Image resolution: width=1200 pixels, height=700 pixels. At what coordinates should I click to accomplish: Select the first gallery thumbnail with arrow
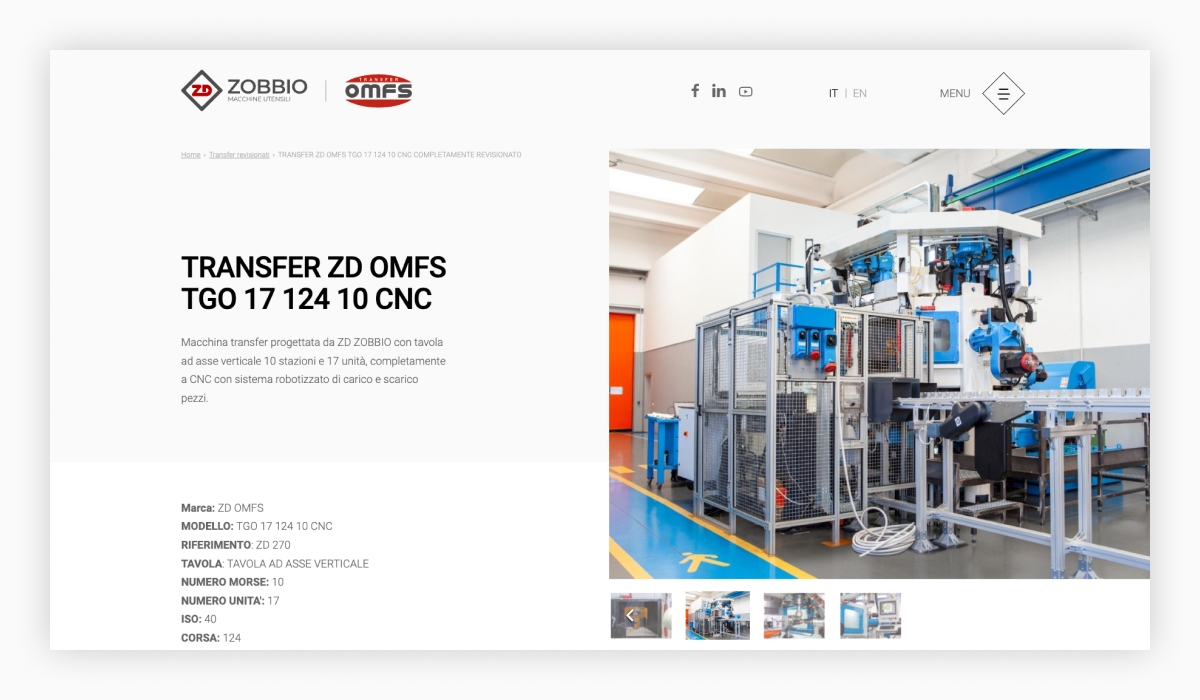point(641,615)
